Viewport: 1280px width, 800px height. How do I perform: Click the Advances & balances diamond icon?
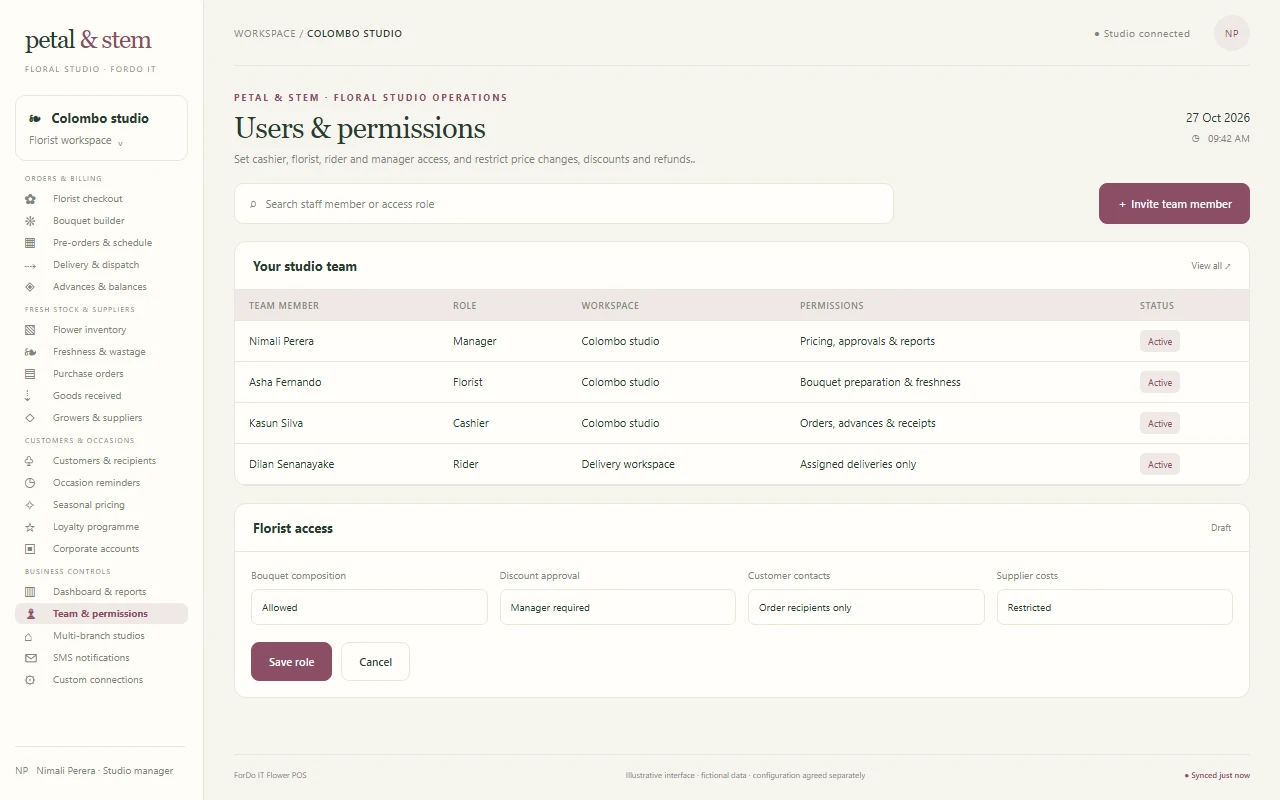click(x=30, y=287)
